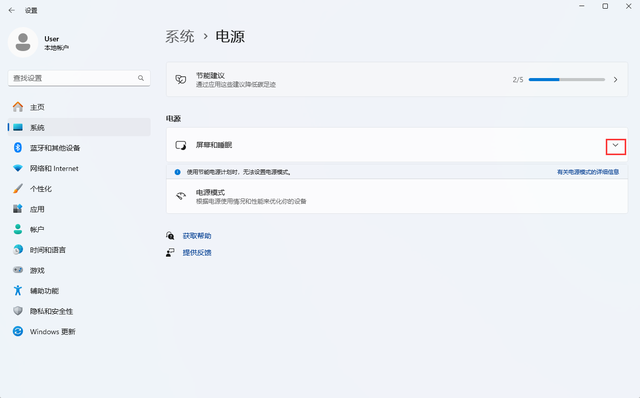
Task: Go to 时间和语言 settings
Action: pyautogui.click(x=79, y=250)
